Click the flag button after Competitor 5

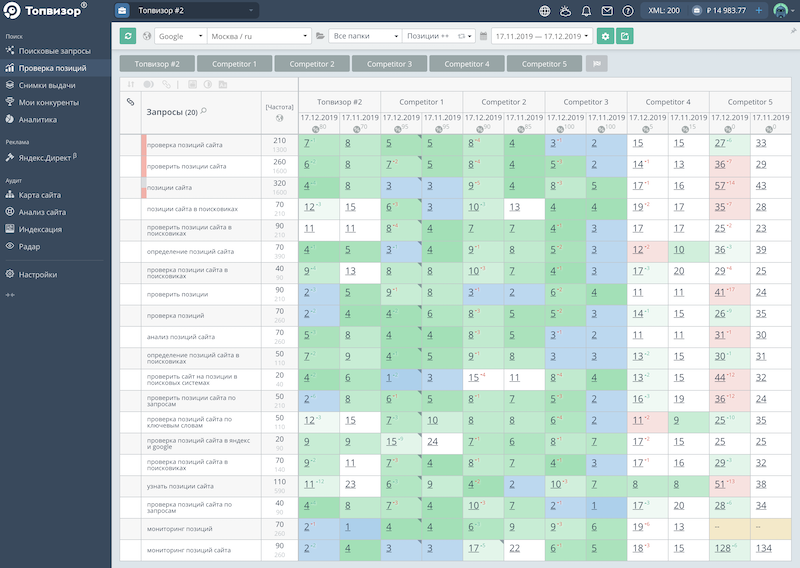coord(596,64)
